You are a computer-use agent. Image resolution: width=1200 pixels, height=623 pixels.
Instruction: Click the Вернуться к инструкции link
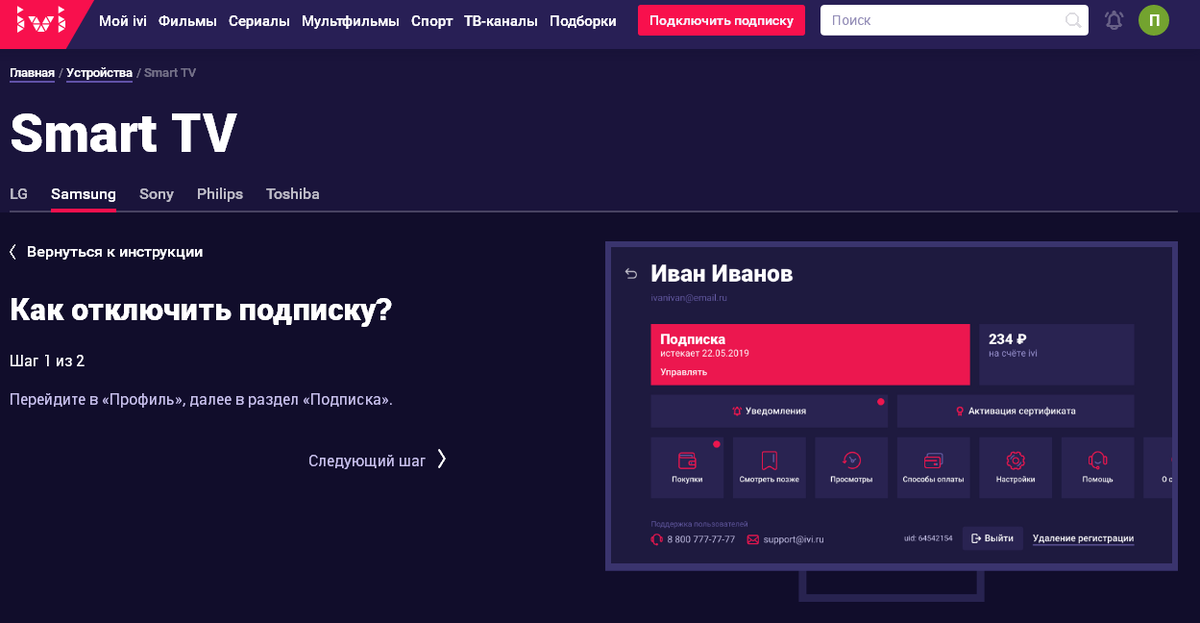pos(115,252)
